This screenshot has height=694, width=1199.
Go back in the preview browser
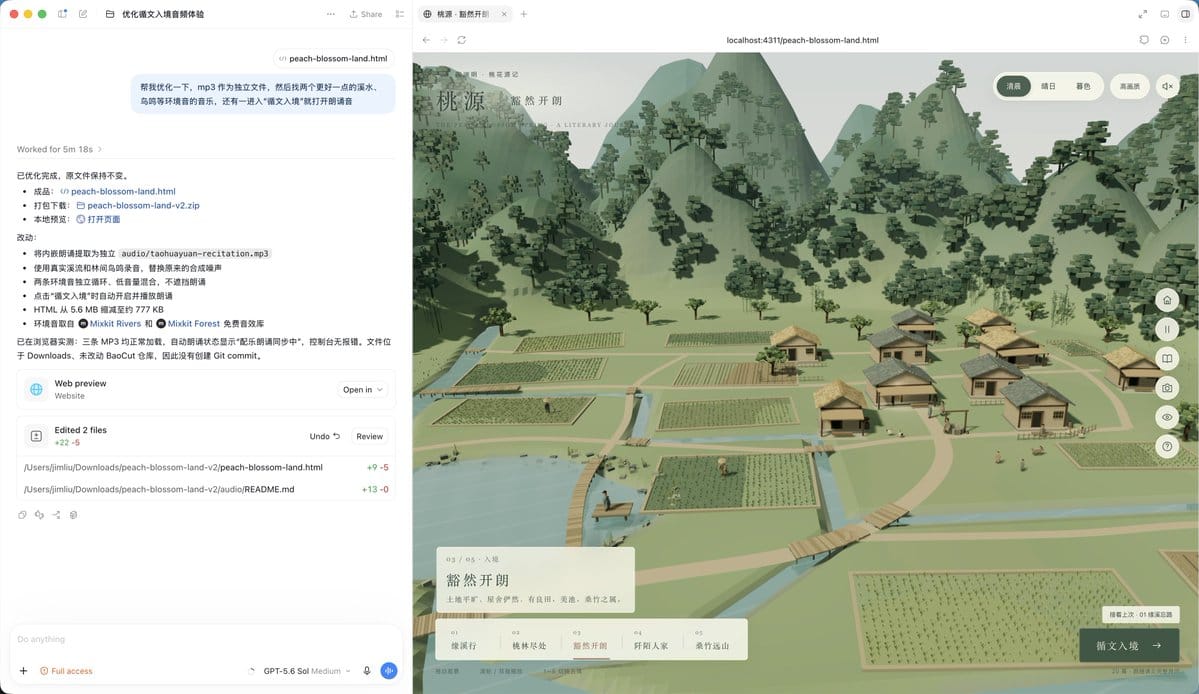426,40
